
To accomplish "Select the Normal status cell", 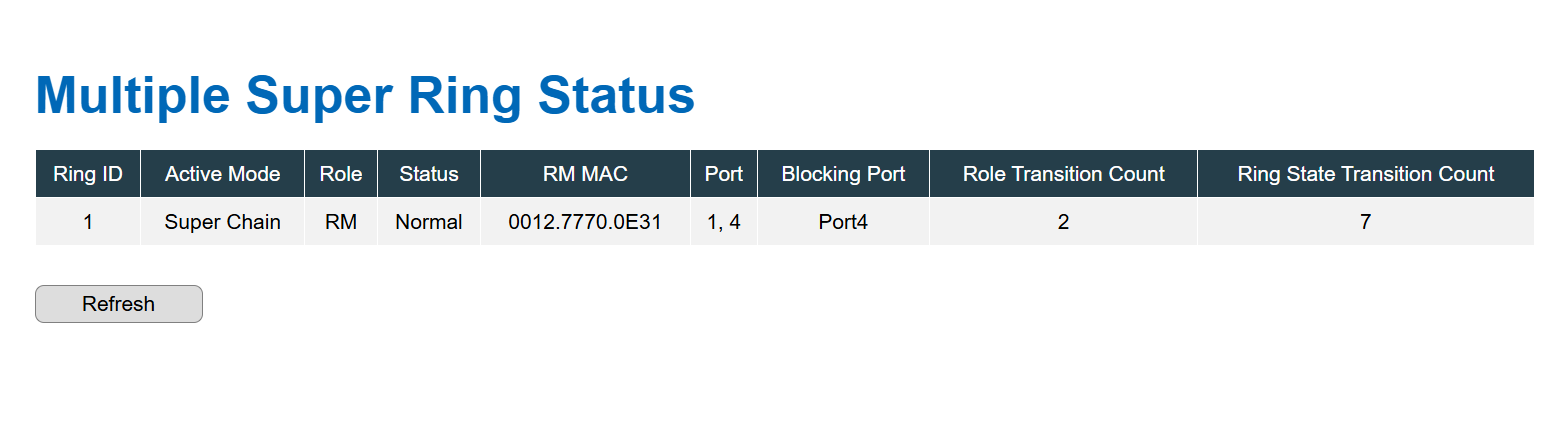I will pyautogui.click(x=429, y=222).
